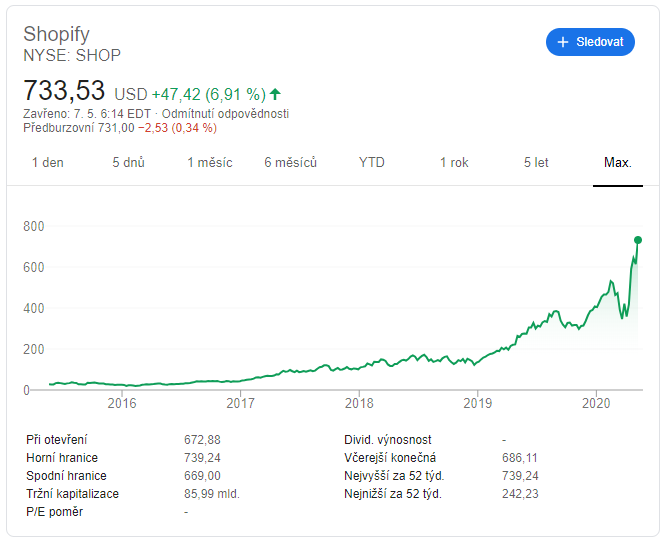
Task: Switch chart to YTD range
Action: pos(372,162)
